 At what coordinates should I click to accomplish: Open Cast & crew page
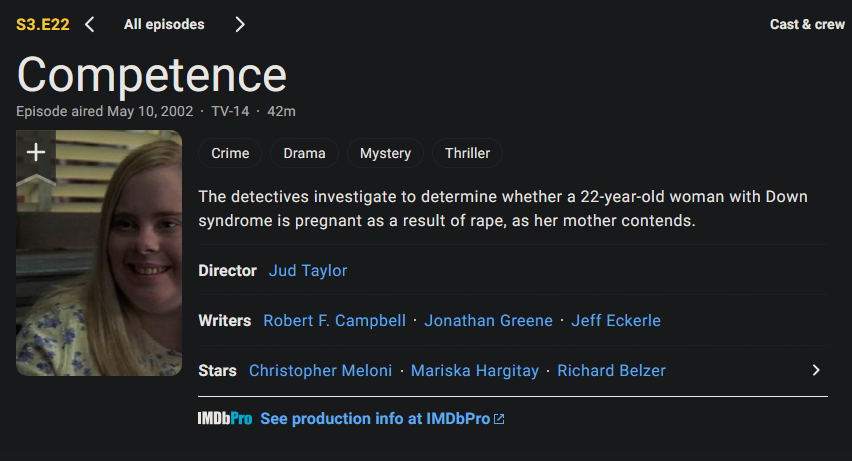[x=807, y=25]
